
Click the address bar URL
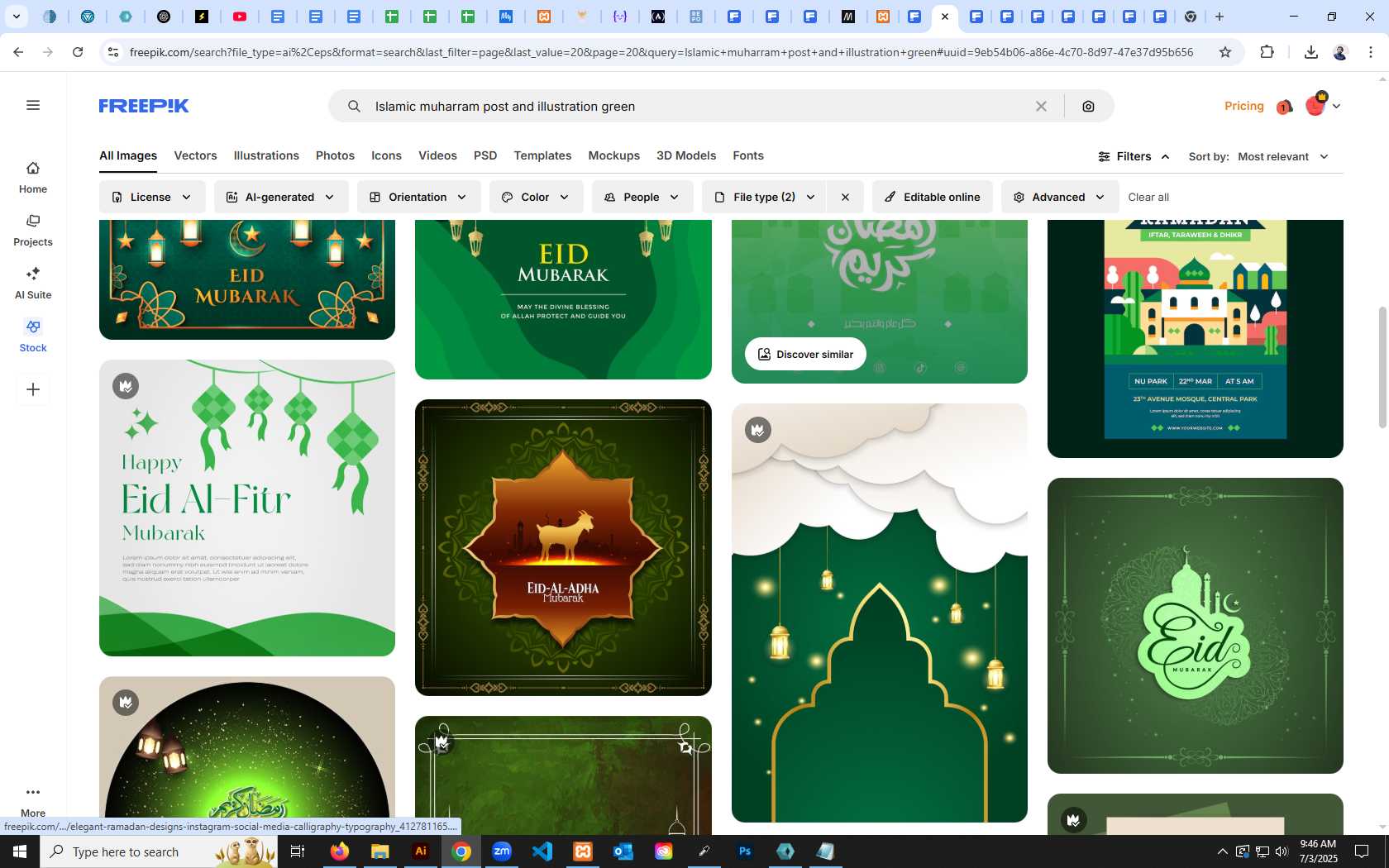click(661, 52)
